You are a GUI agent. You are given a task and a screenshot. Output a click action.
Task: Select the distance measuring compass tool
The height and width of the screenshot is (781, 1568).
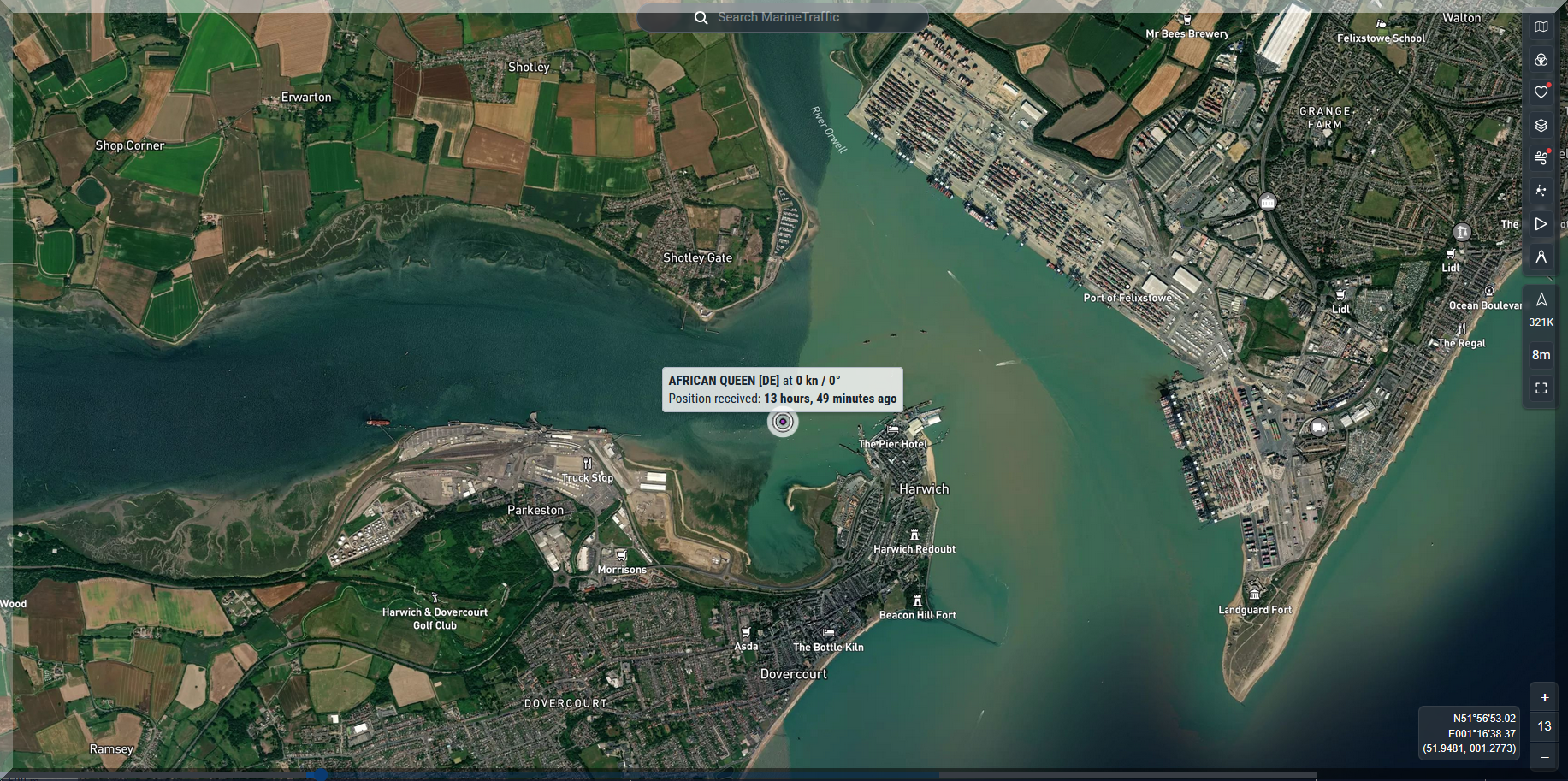(1541, 257)
